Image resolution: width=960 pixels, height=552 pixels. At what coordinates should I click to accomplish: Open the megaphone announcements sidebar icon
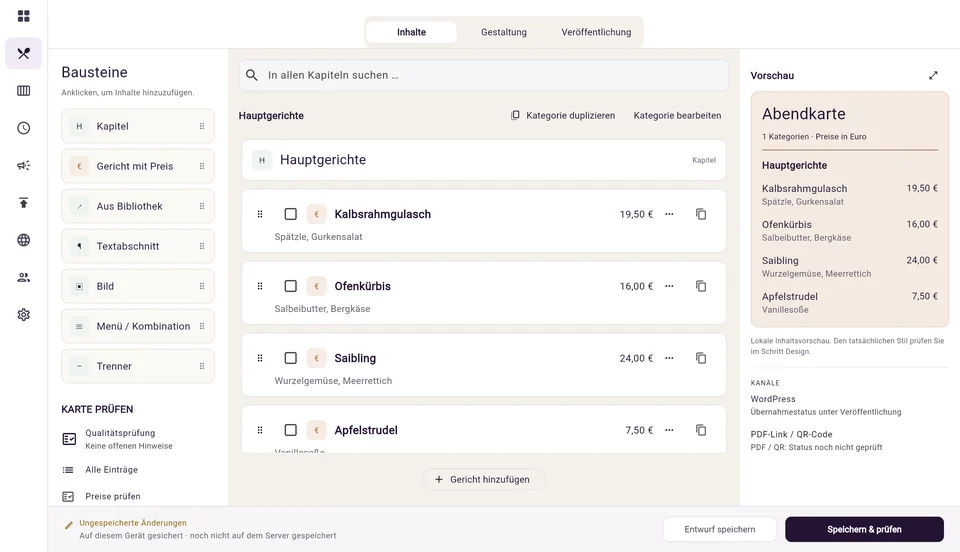pos(23,165)
